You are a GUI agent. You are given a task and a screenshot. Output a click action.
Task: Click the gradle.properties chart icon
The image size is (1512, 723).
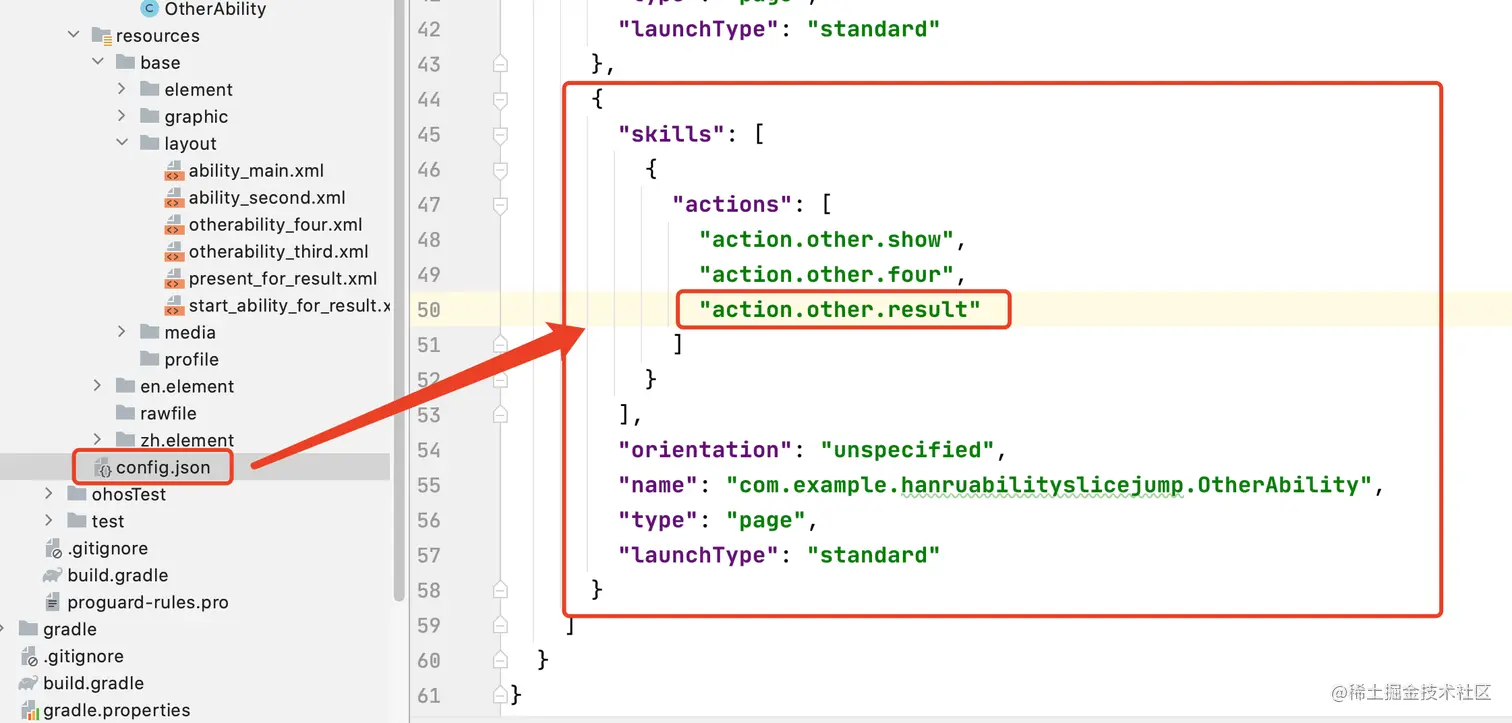point(29,711)
